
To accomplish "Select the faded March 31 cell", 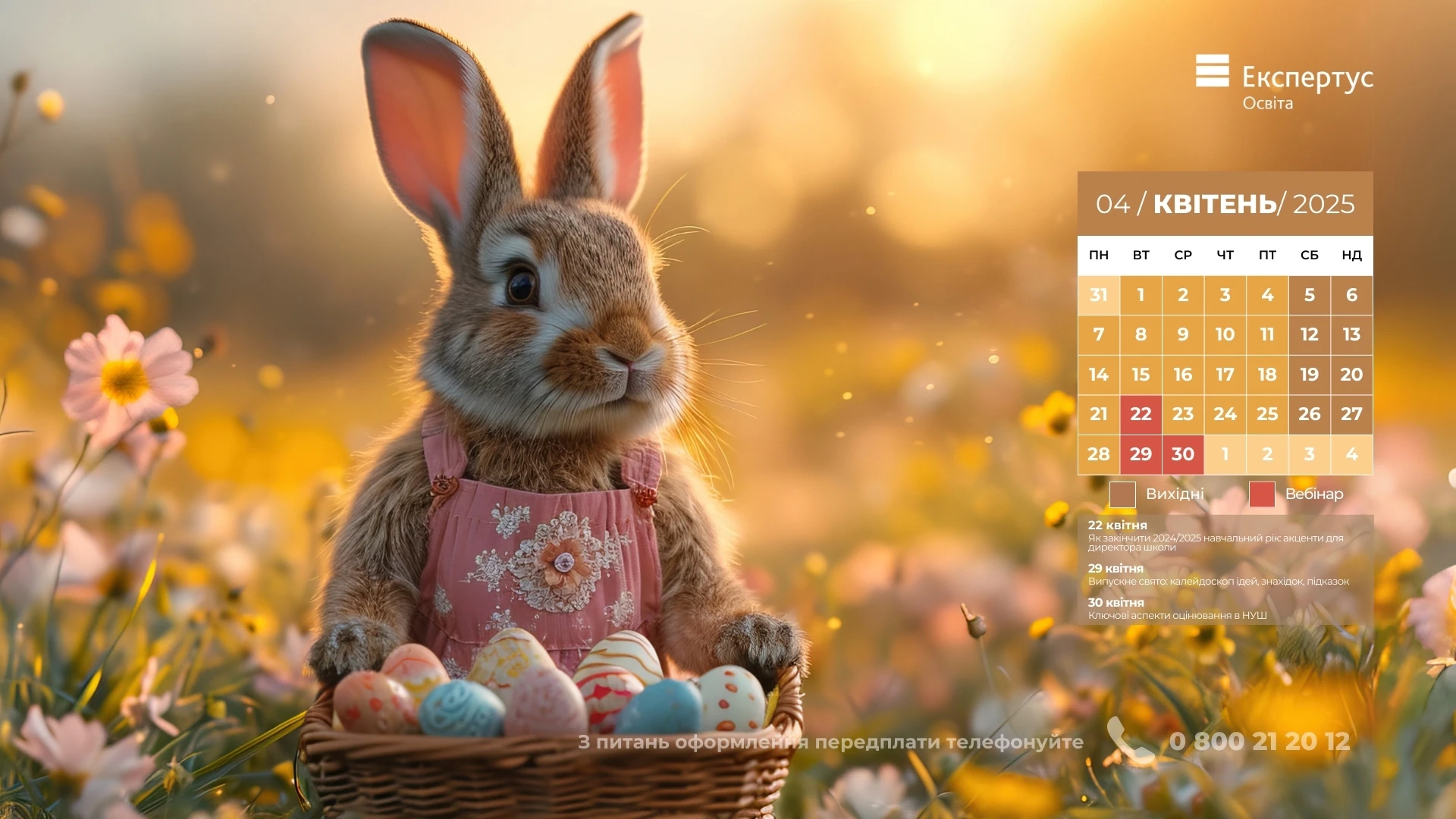I will (1098, 295).
